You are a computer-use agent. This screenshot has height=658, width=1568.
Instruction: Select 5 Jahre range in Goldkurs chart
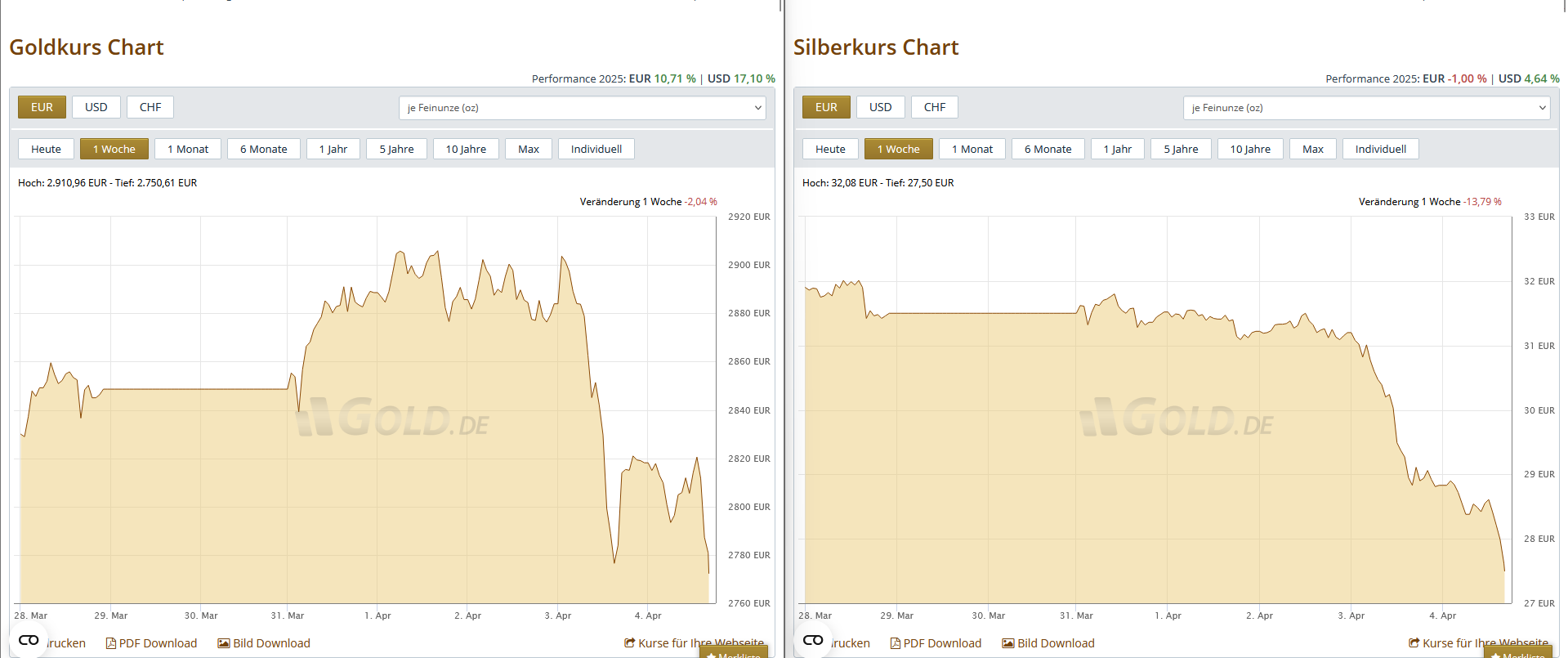point(396,149)
